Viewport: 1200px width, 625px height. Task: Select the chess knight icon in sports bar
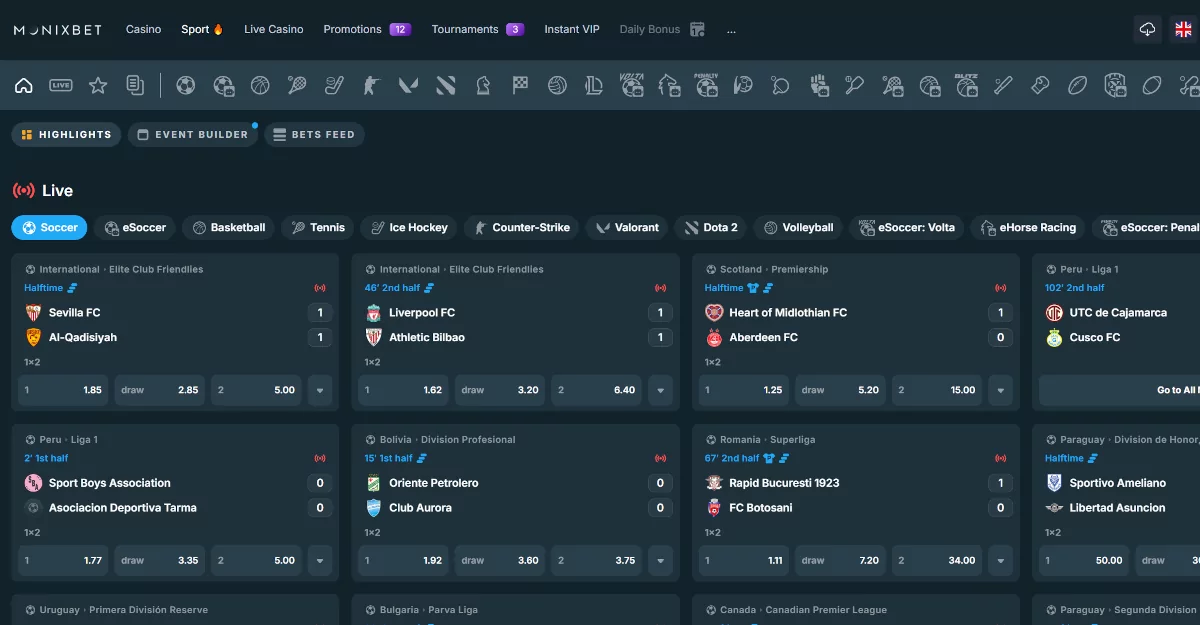click(x=483, y=85)
